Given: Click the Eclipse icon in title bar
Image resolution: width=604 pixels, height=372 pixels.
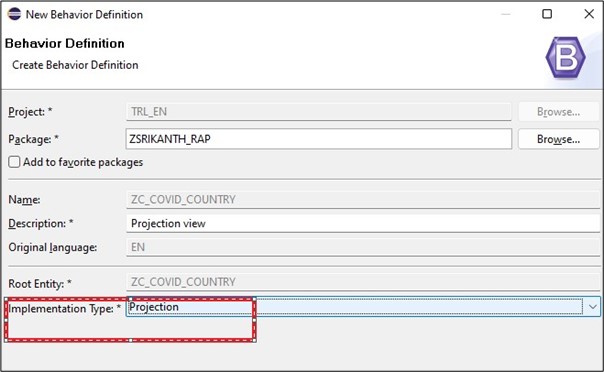Looking at the screenshot, I should [x=14, y=14].
